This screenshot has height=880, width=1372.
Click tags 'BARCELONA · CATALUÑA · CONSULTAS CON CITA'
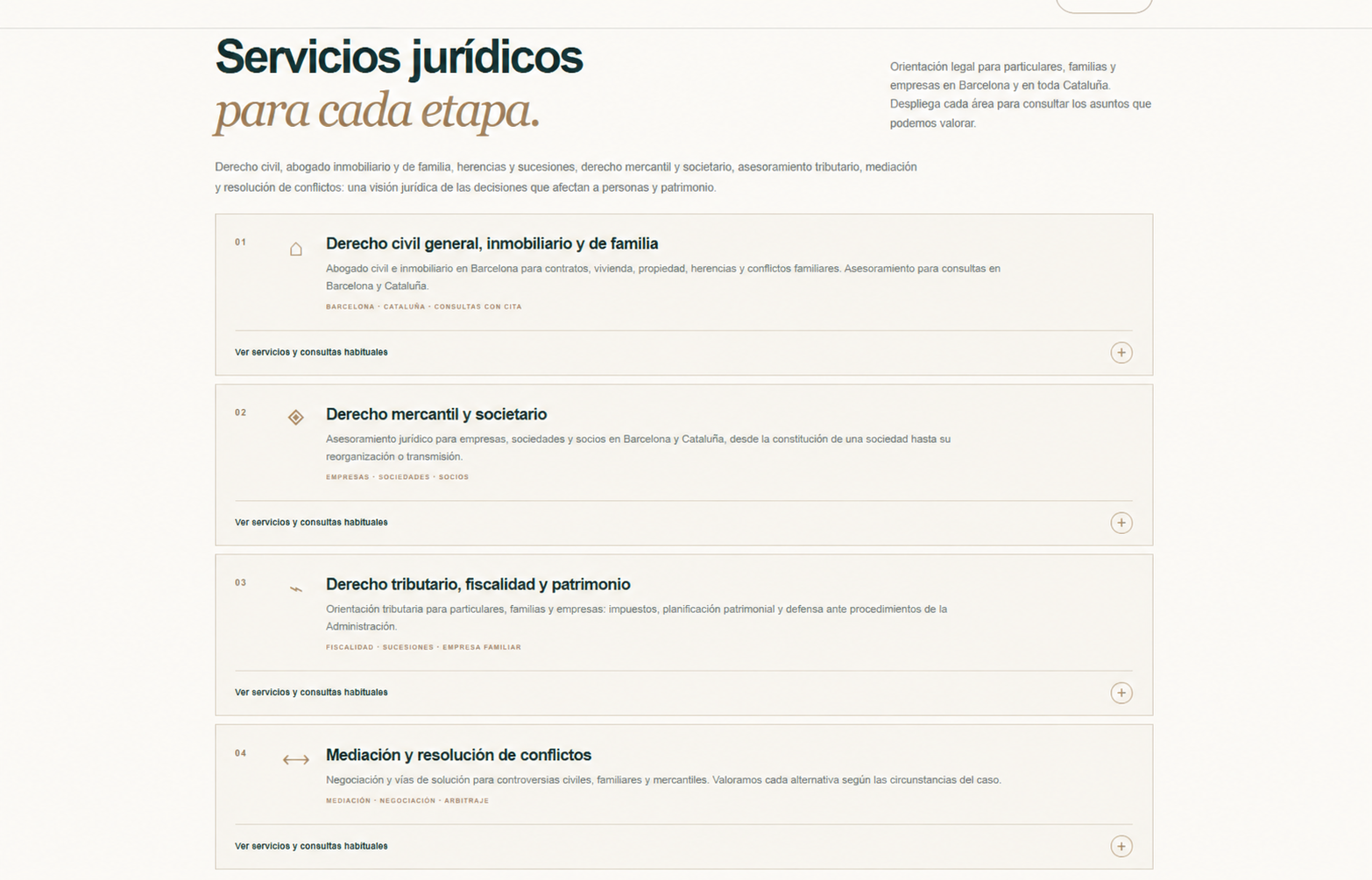click(x=423, y=306)
